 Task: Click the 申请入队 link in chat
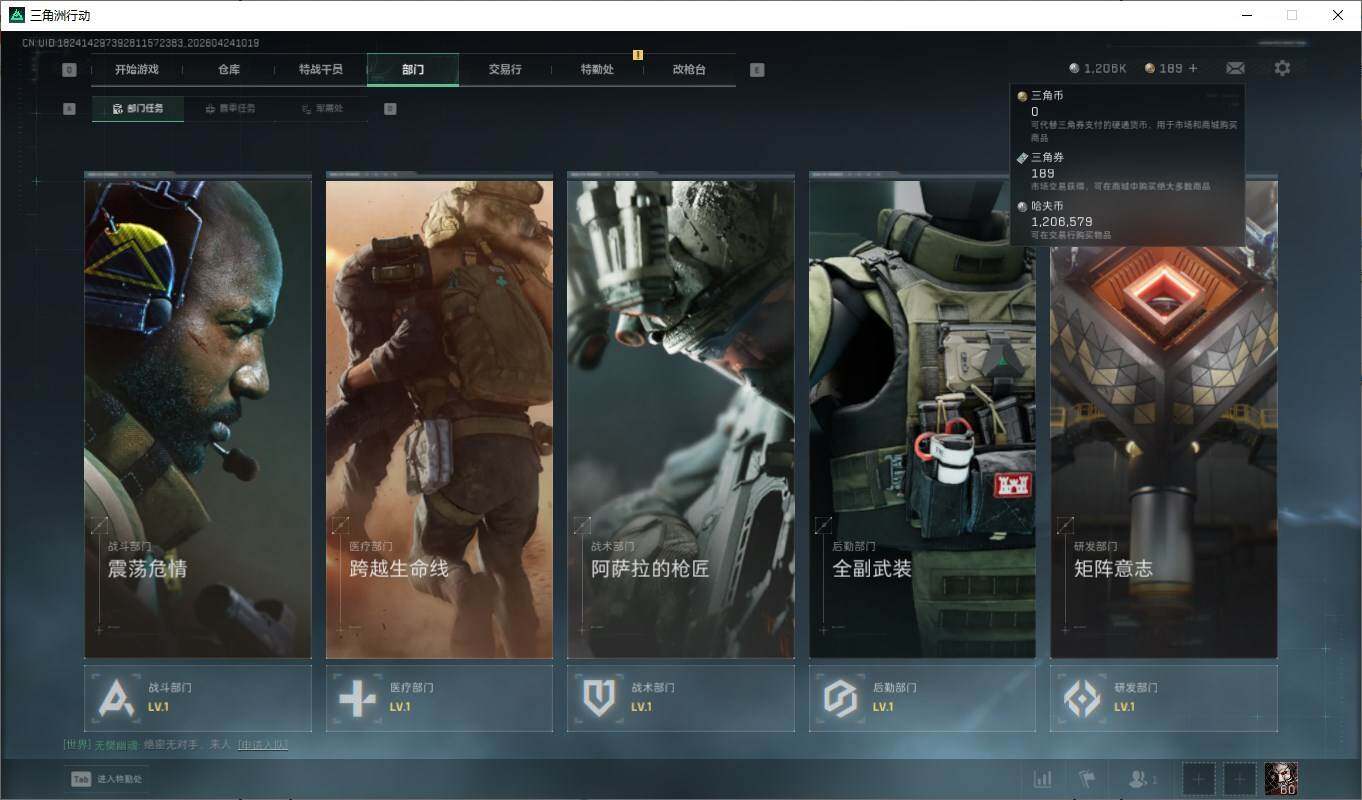pos(262,744)
